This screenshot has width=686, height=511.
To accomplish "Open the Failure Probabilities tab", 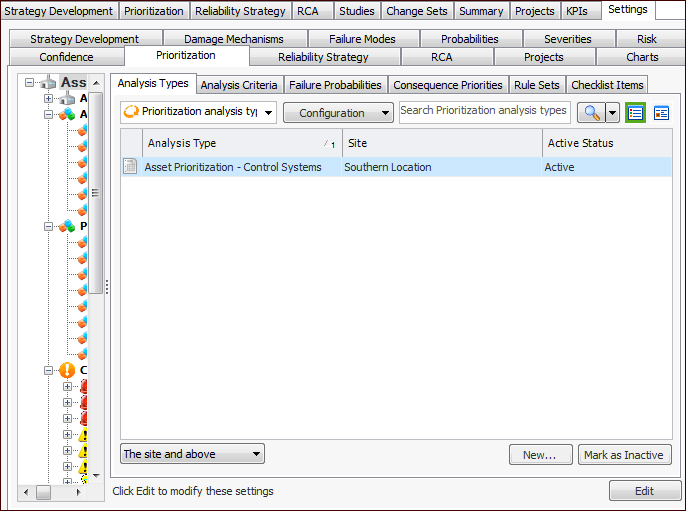I will (335, 85).
